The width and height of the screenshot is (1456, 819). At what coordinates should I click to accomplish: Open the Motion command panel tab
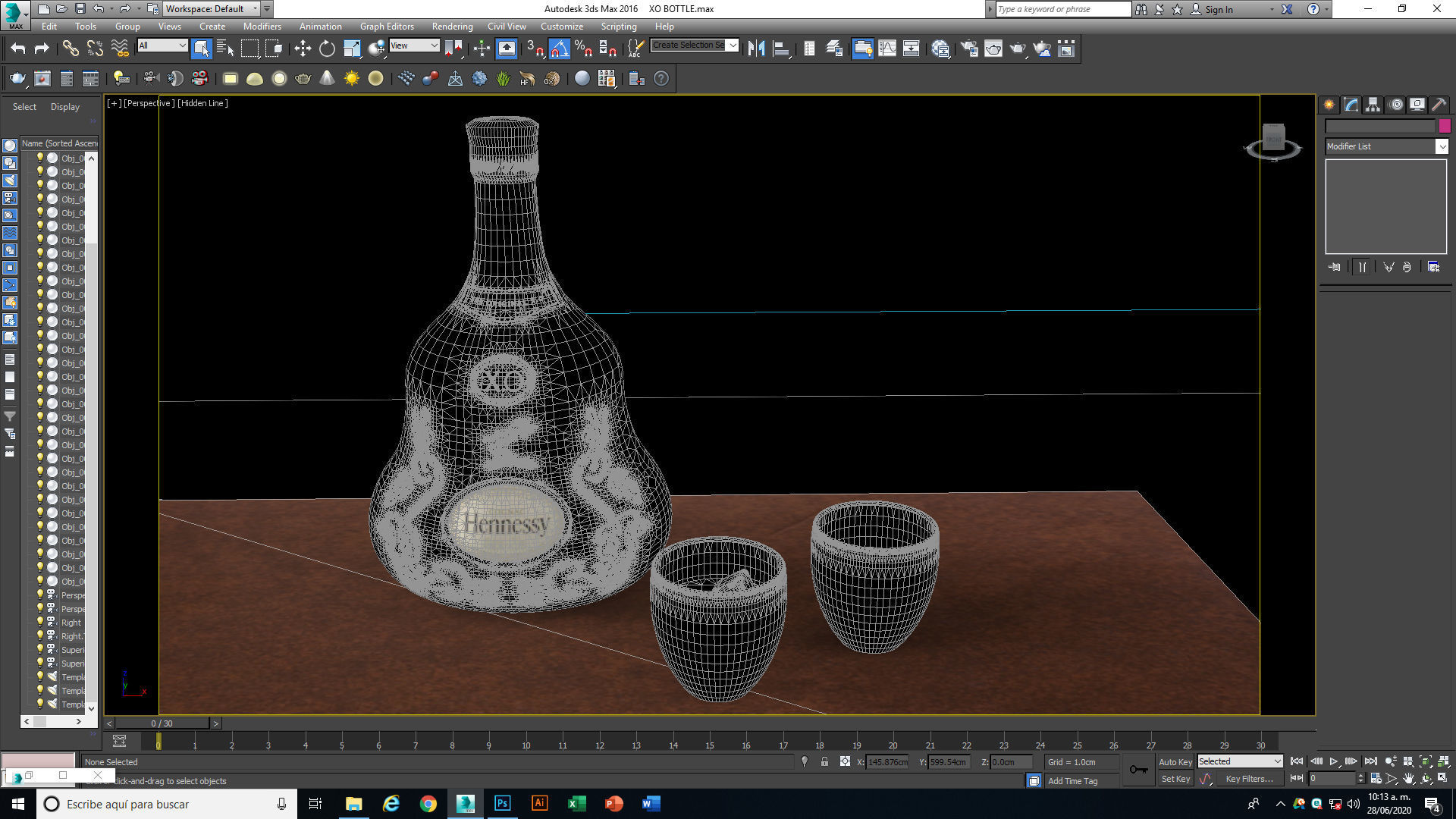(x=1396, y=105)
